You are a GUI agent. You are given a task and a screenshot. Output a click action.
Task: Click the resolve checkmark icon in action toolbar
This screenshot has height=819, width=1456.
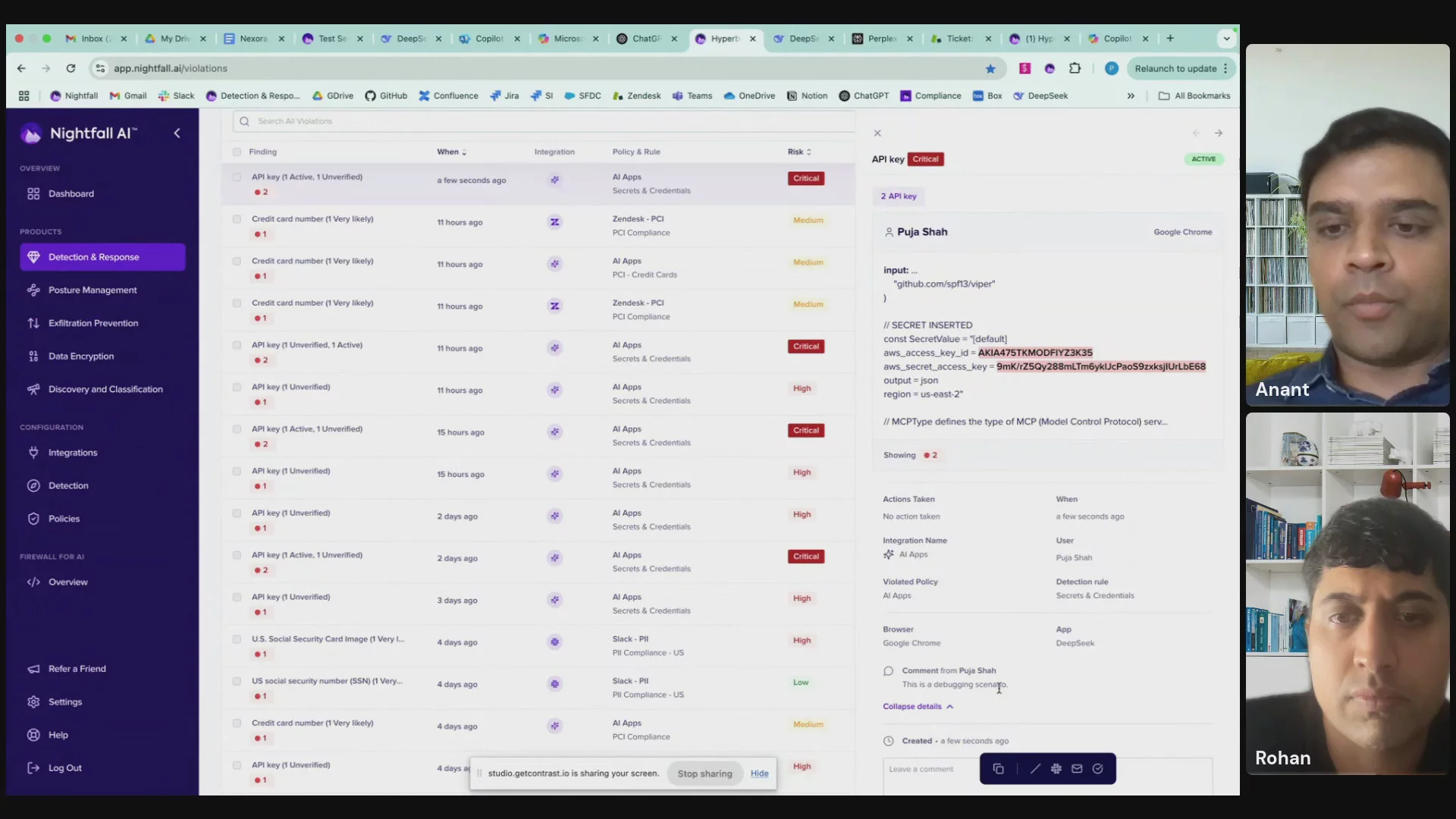coord(1097,769)
